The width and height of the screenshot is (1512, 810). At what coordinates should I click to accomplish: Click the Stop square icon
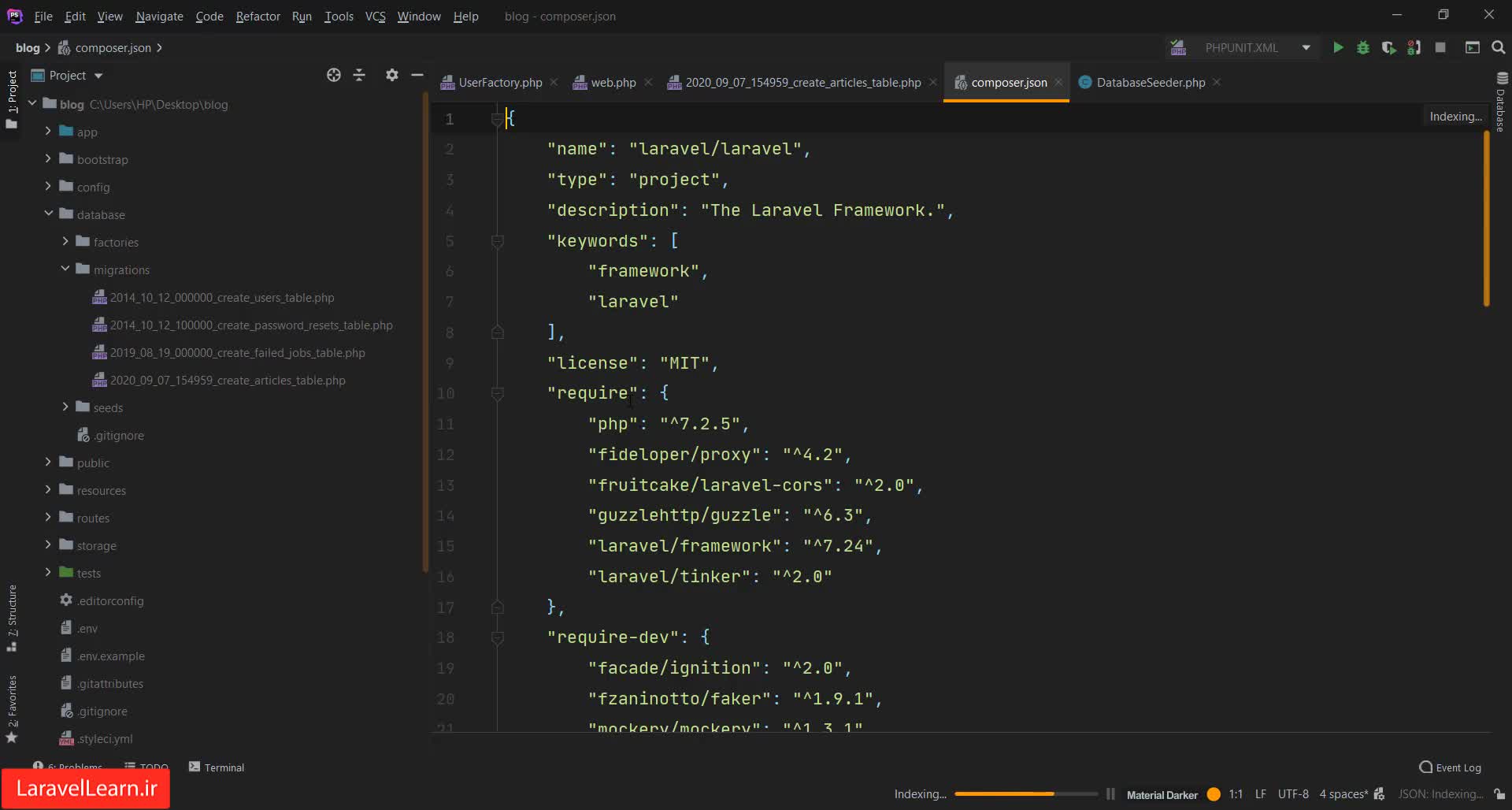[x=1440, y=48]
